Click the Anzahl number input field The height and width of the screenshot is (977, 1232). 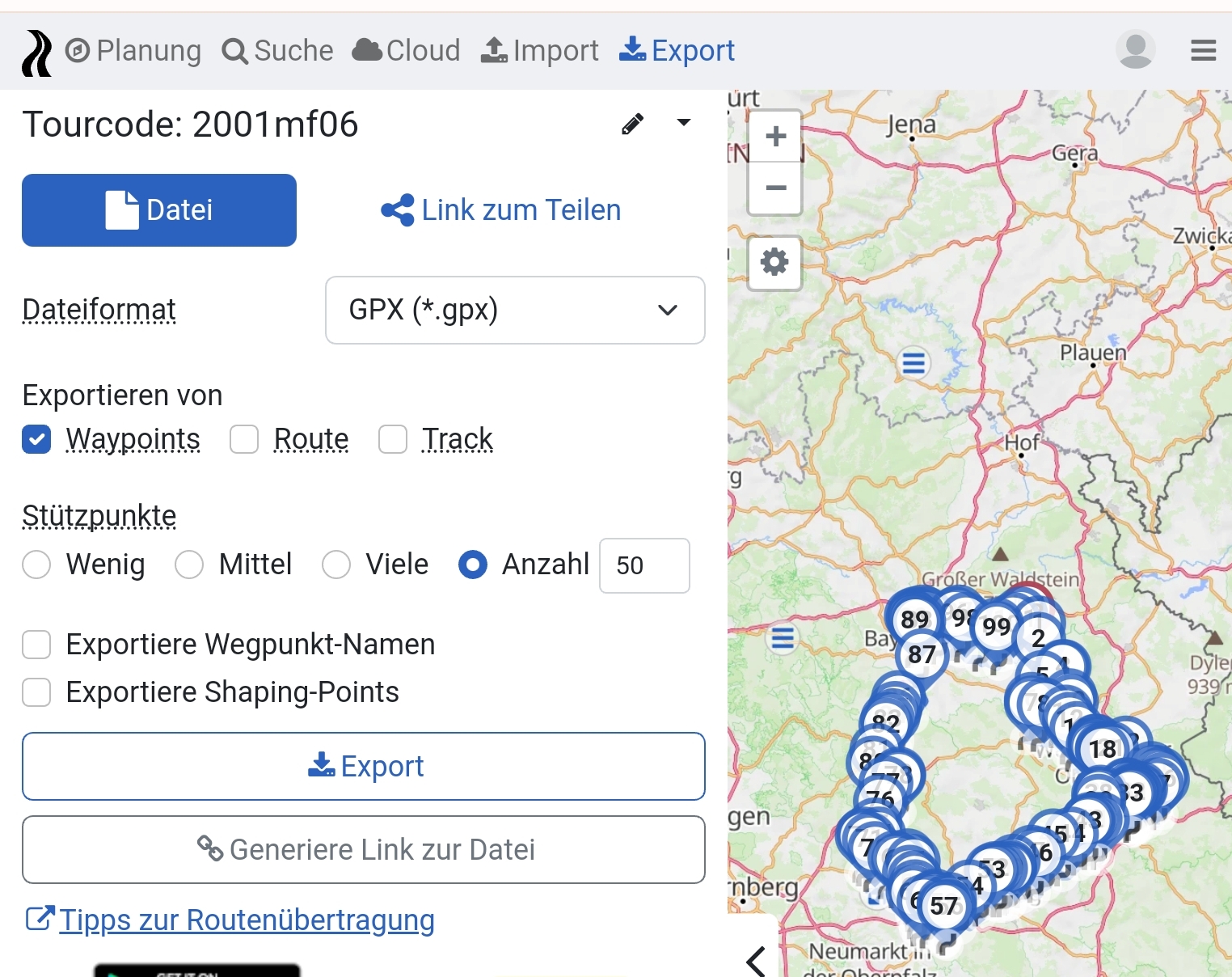(643, 565)
